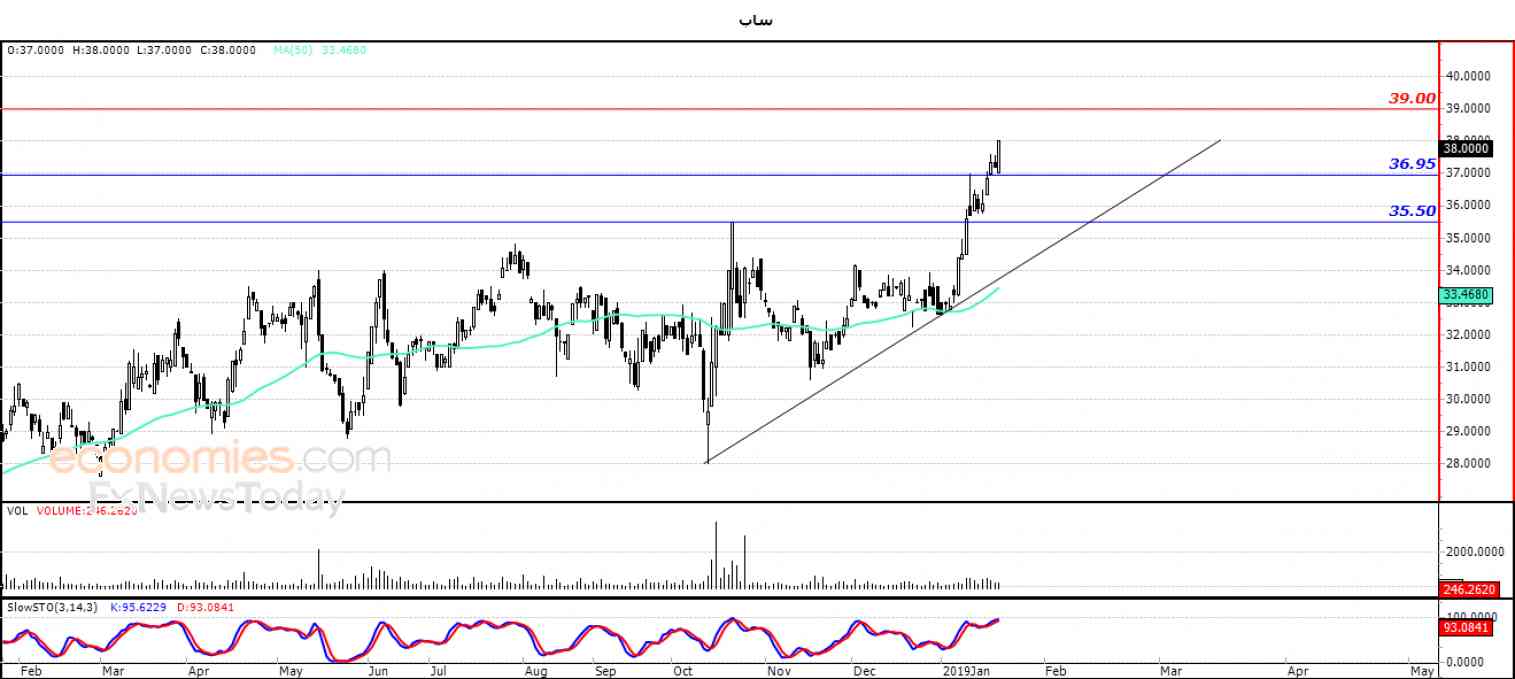Select the L:37.0000 low price readout
Image resolution: width=1515 pixels, height=679 pixels.
164,50
